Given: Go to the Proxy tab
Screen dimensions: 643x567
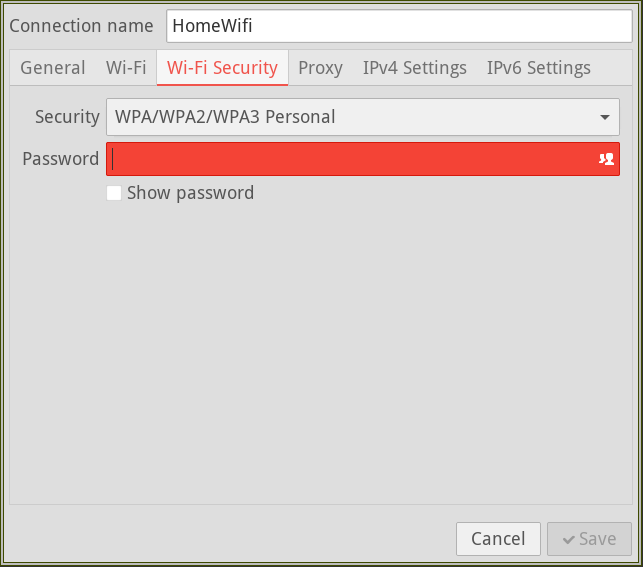Looking at the screenshot, I should tap(320, 68).
